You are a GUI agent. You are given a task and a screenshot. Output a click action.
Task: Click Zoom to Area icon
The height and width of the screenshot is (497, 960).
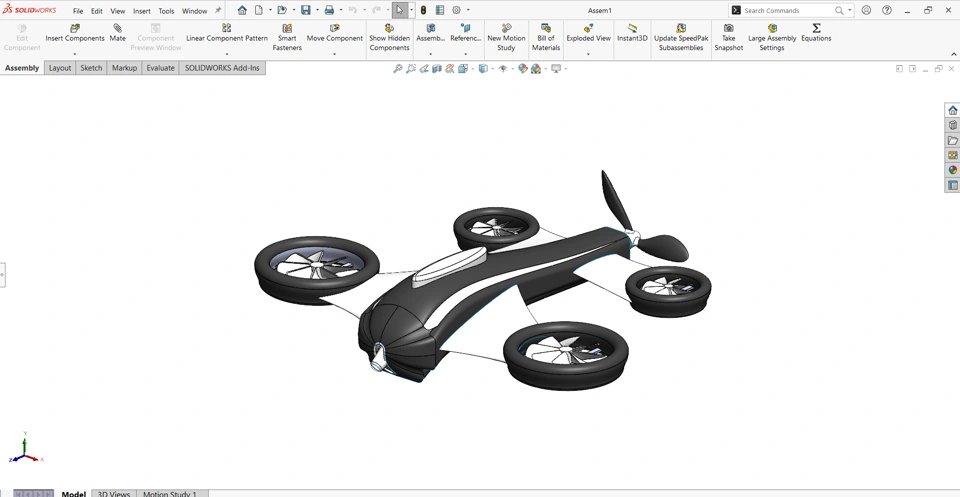[x=410, y=69]
